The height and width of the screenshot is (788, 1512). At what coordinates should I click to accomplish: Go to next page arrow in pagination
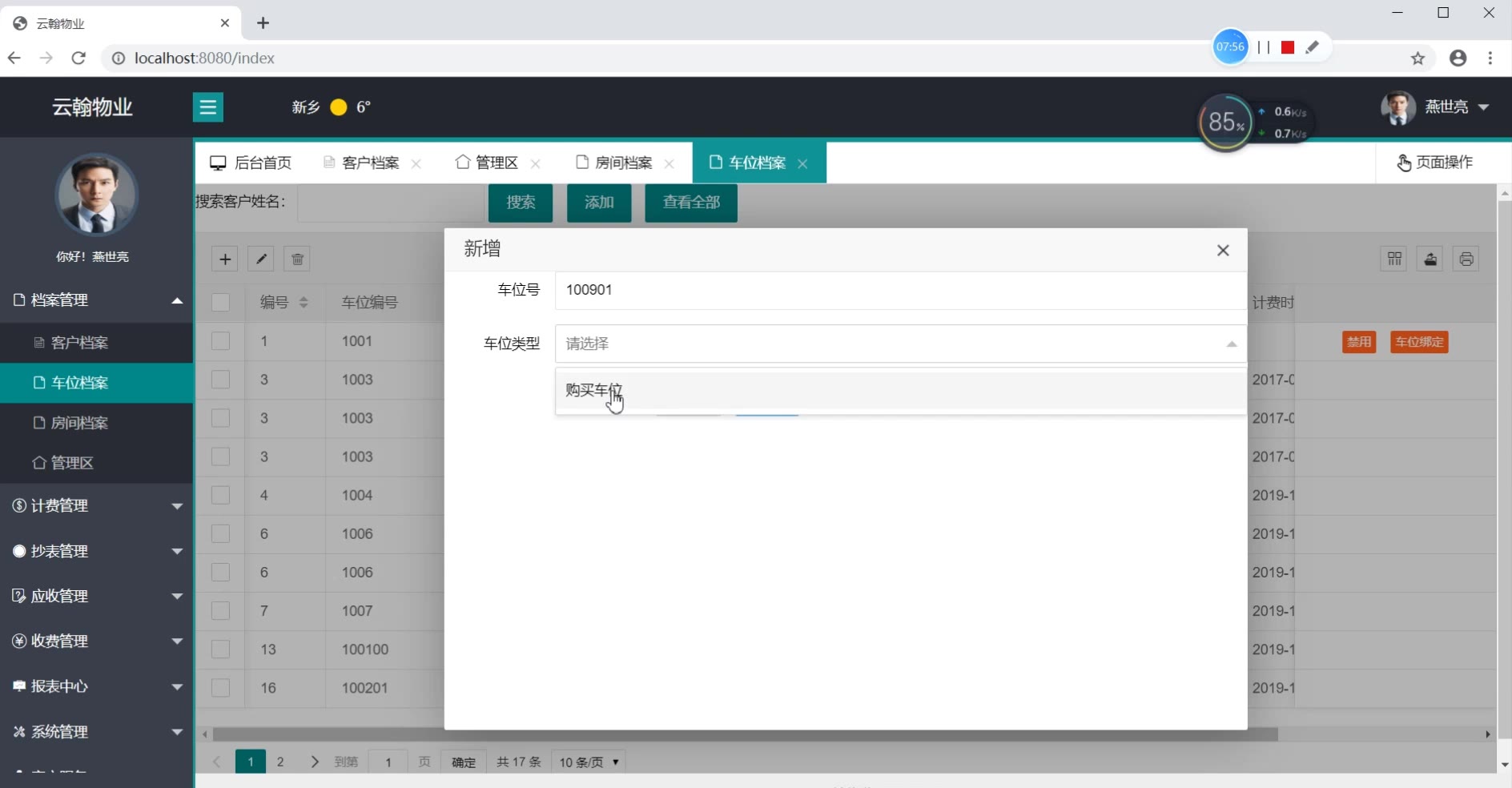click(314, 762)
